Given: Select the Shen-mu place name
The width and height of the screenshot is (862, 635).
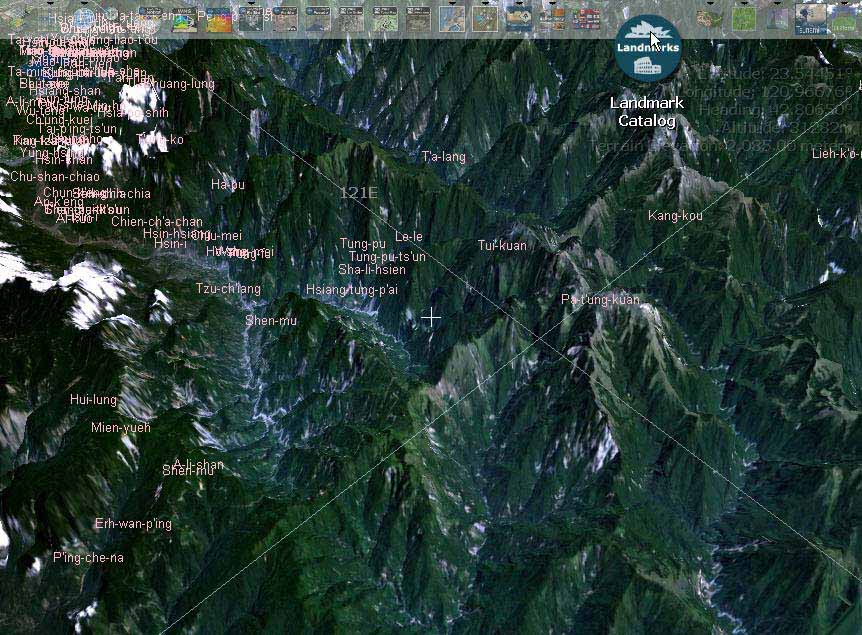Looking at the screenshot, I should pos(271,321).
